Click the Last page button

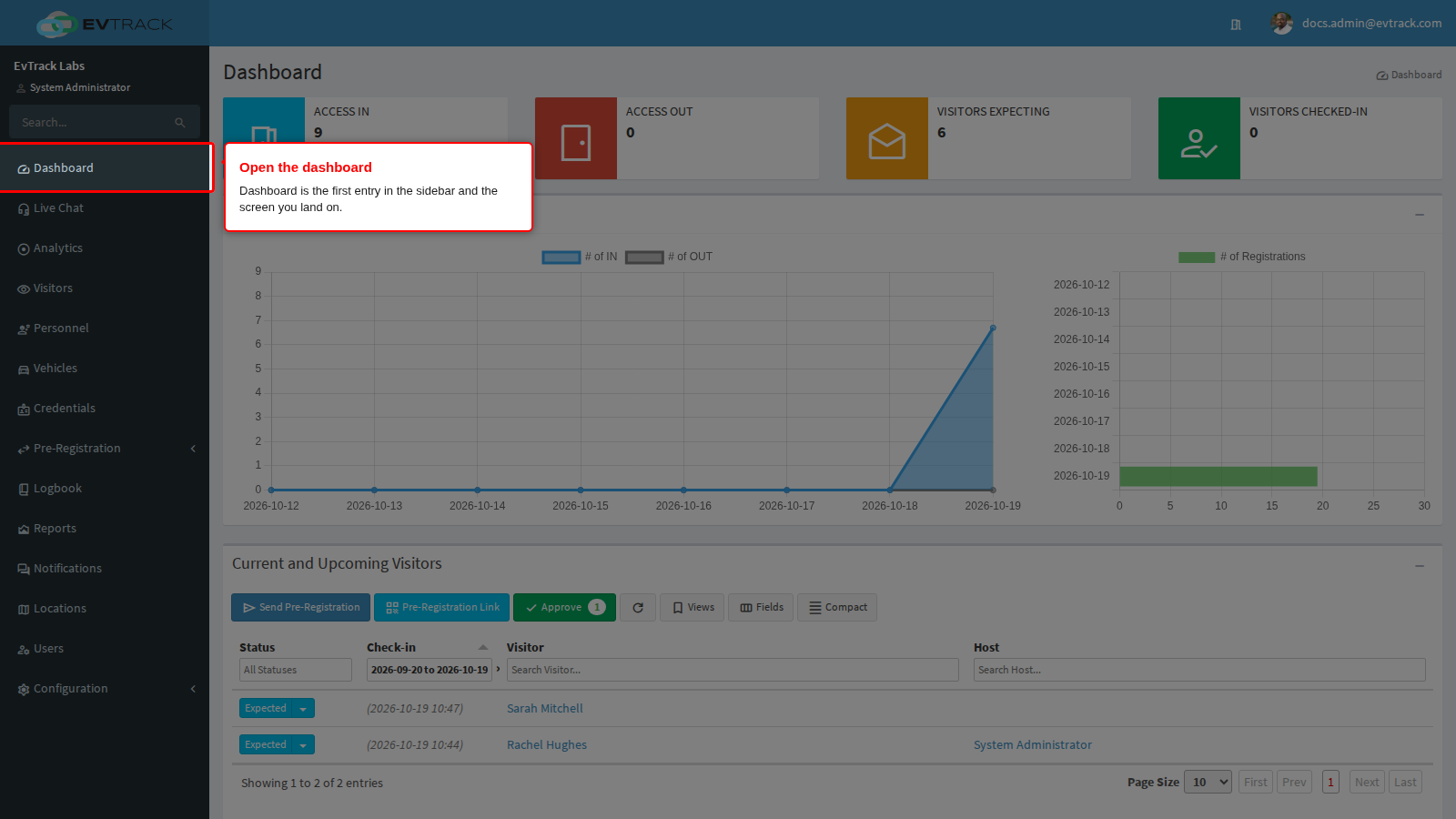[1405, 782]
